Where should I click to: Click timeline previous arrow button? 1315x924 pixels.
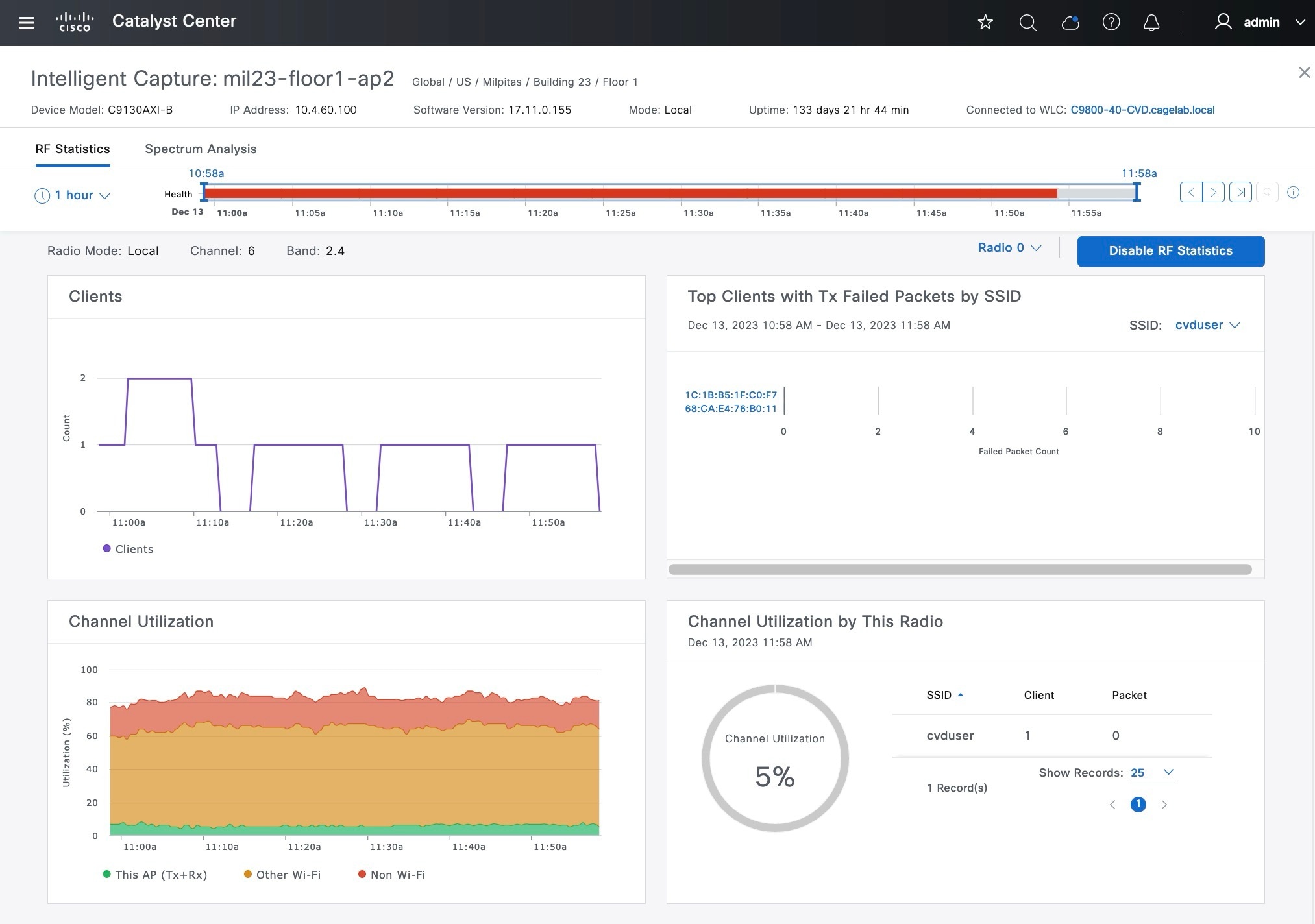tap(1191, 193)
